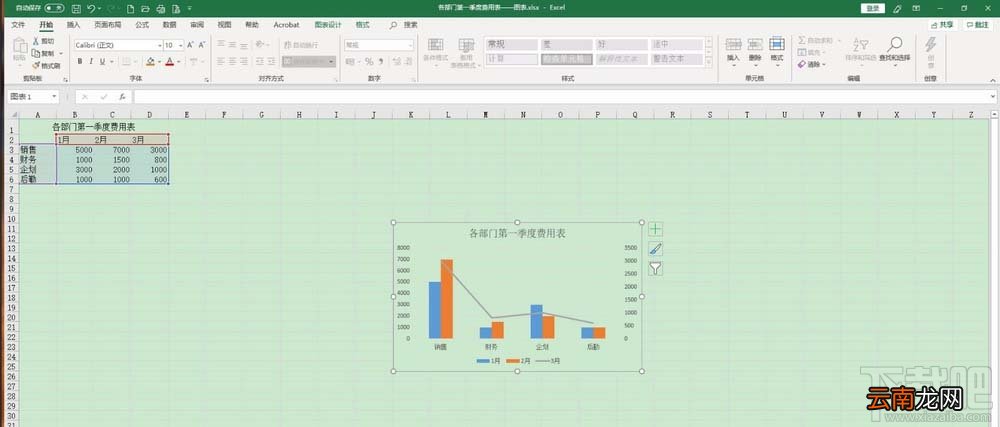Decrease font size with smaller A icon
This screenshot has height=427, width=1000.
click(x=202, y=45)
